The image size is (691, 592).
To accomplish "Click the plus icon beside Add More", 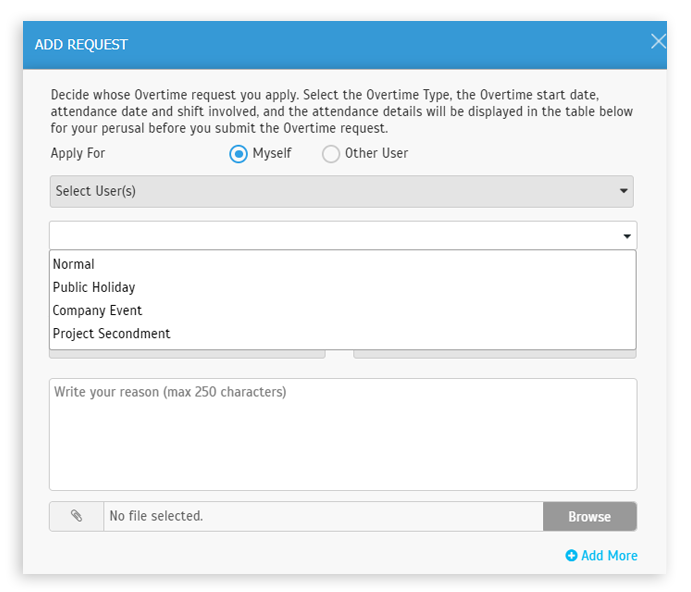I will [571, 555].
